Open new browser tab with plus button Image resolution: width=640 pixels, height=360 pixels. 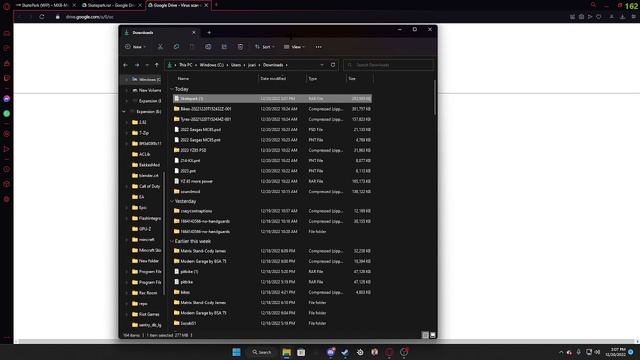tap(216, 5)
